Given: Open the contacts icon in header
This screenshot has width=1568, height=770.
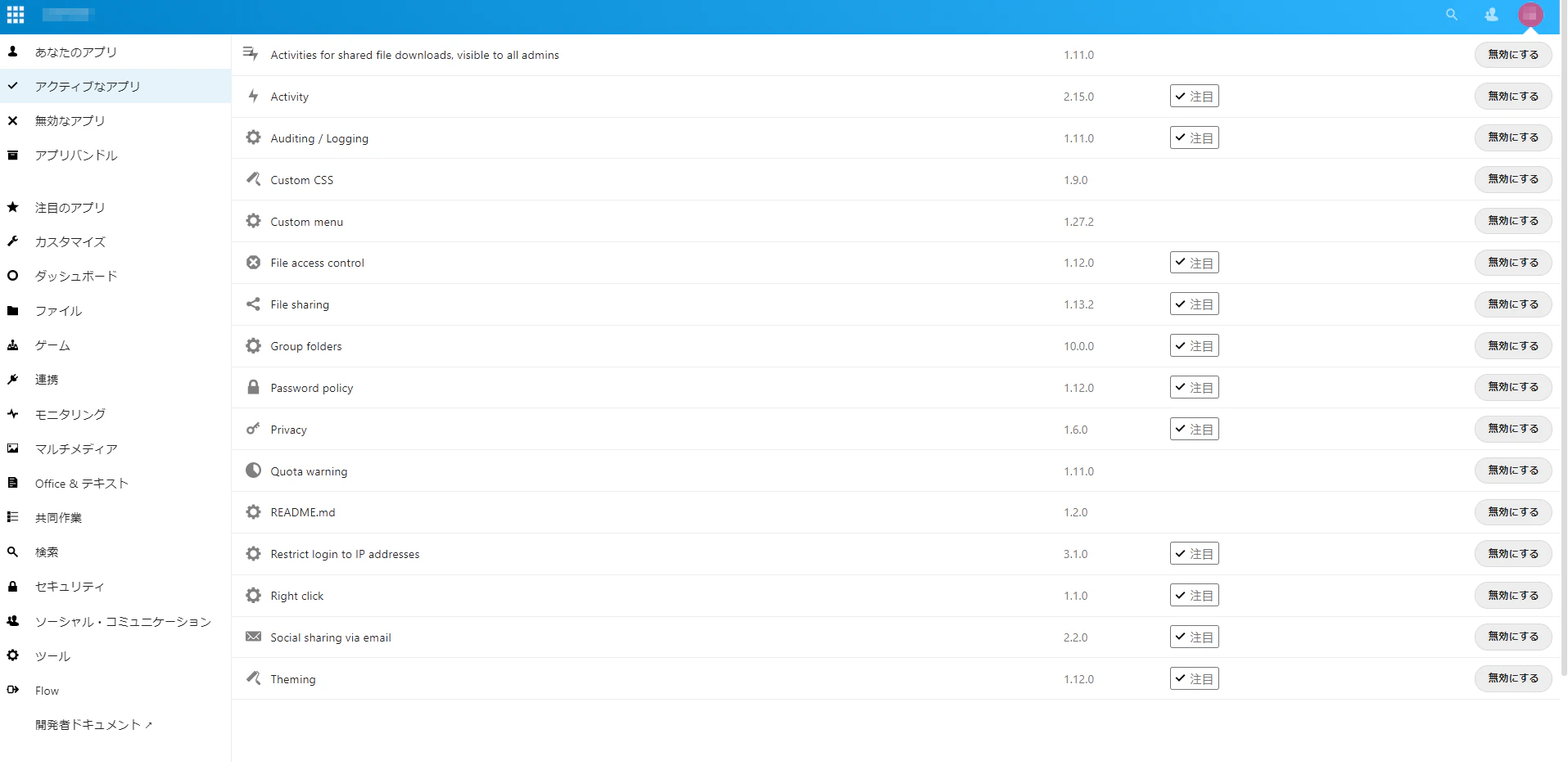Looking at the screenshot, I should coord(1491,15).
